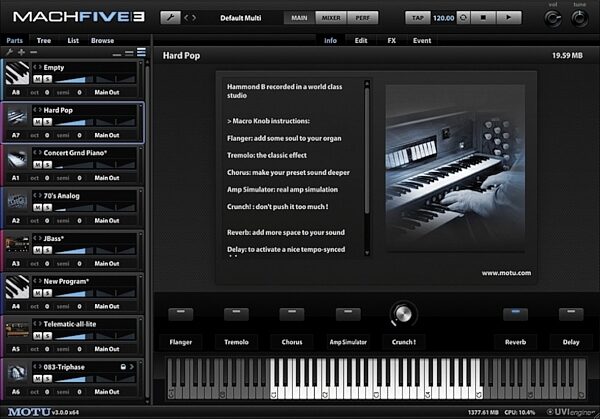Click the lock icon on 083-Triphase

pyautogui.click(x=123, y=367)
